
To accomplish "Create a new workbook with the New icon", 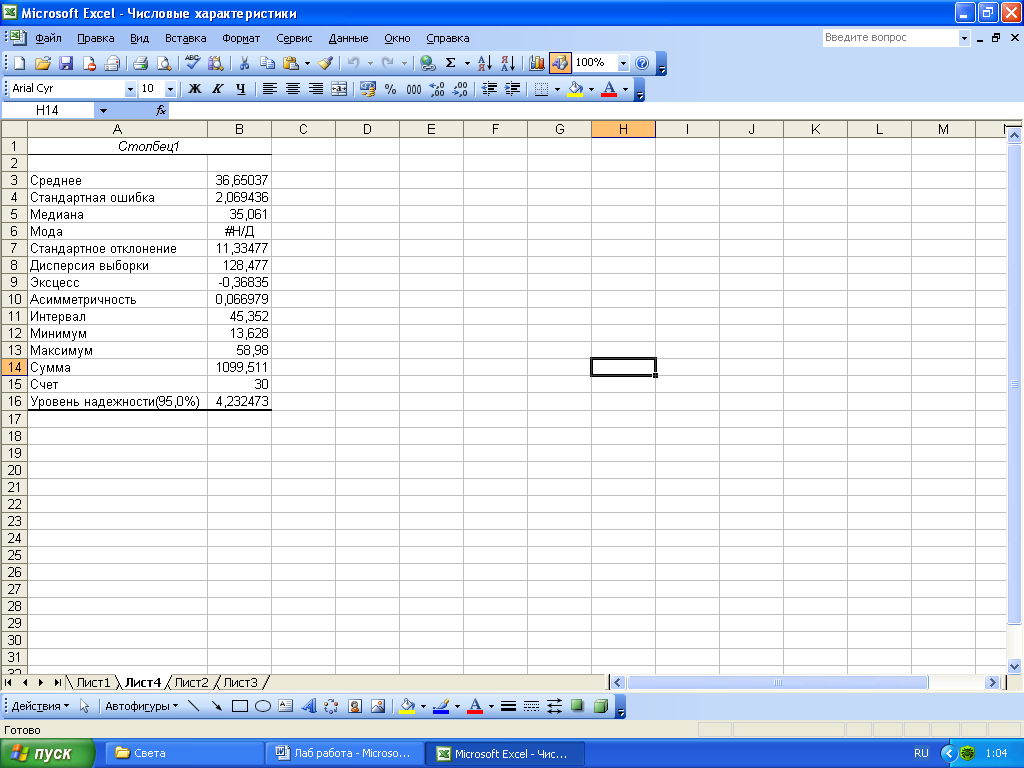I will 20,63.
